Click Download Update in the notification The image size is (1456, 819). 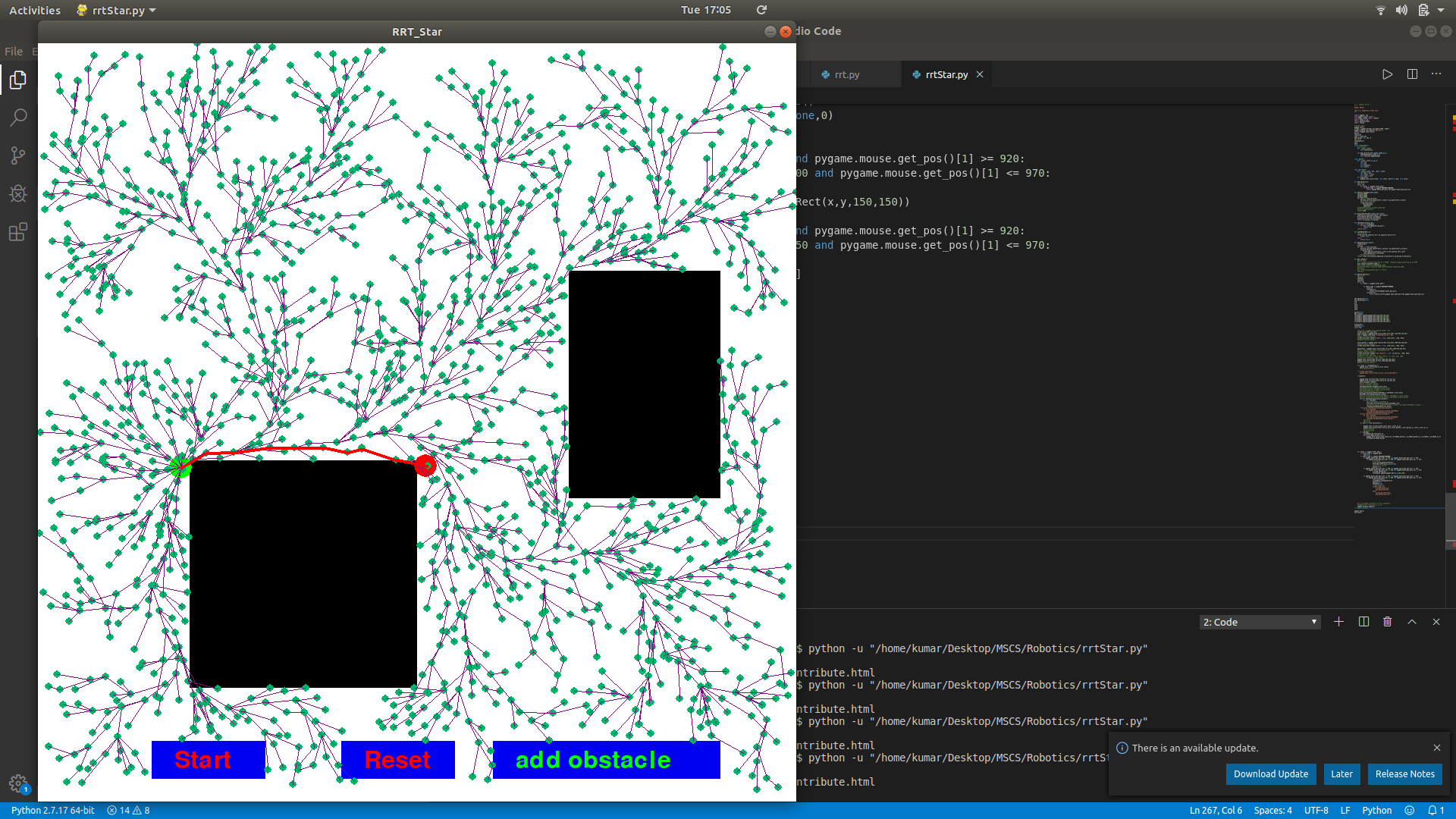pyautogui.click(x=1271, y=774)
